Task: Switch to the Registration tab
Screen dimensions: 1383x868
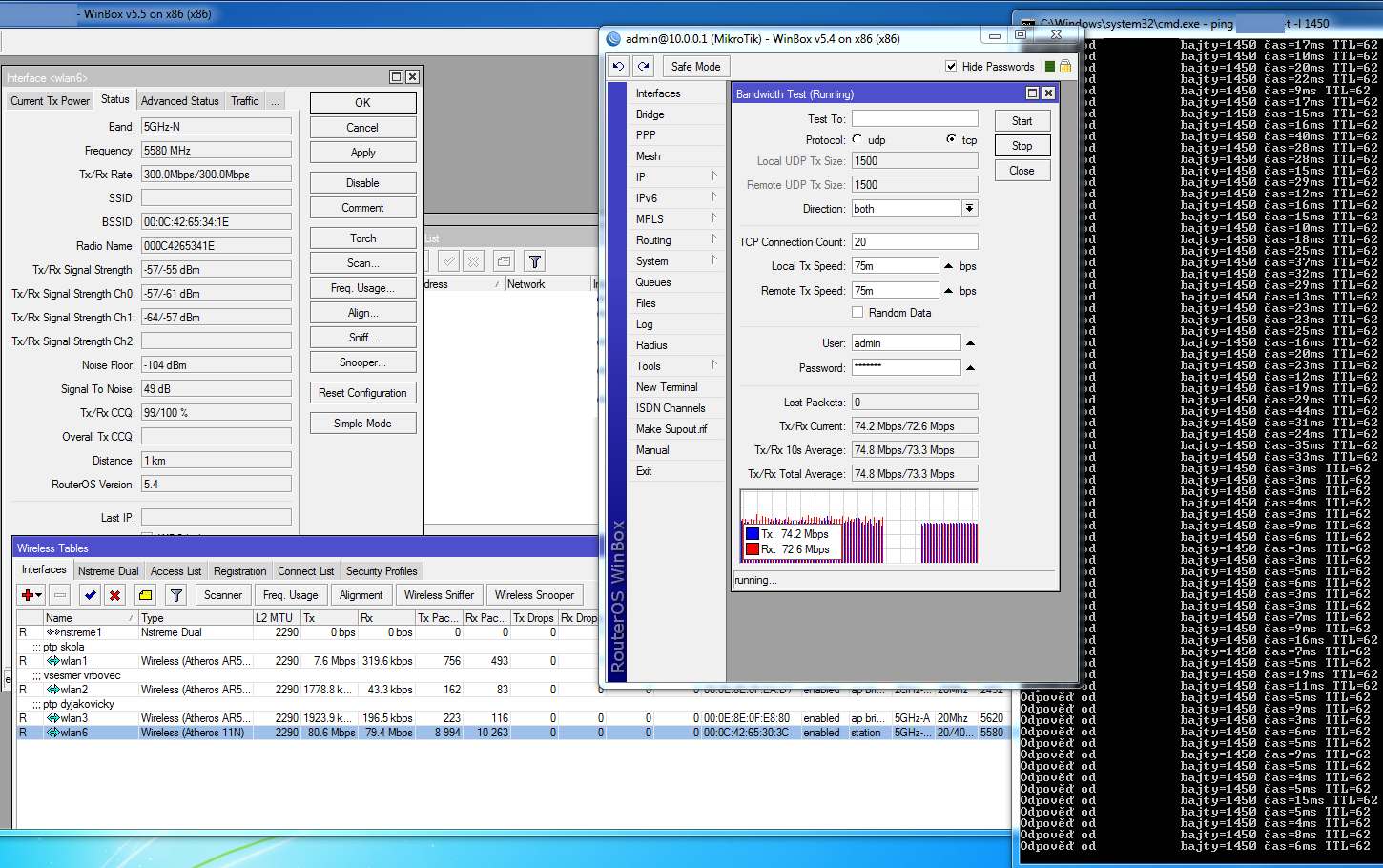Action: pyautogui.click(x=240, y=571)
